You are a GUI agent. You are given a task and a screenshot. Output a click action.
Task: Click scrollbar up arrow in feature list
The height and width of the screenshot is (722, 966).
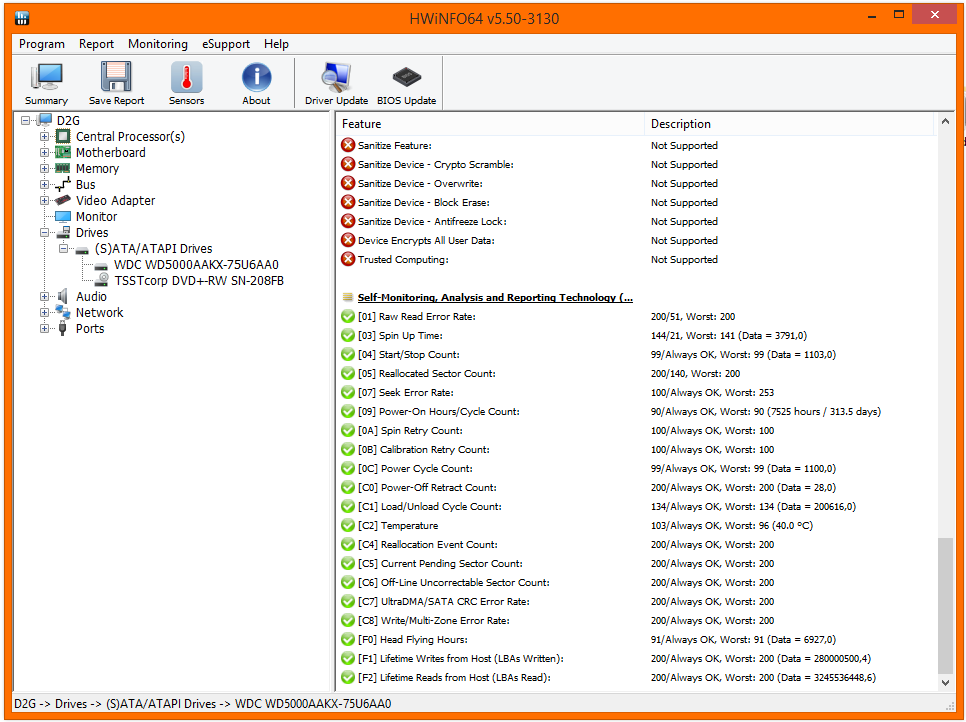pos(945,122)
